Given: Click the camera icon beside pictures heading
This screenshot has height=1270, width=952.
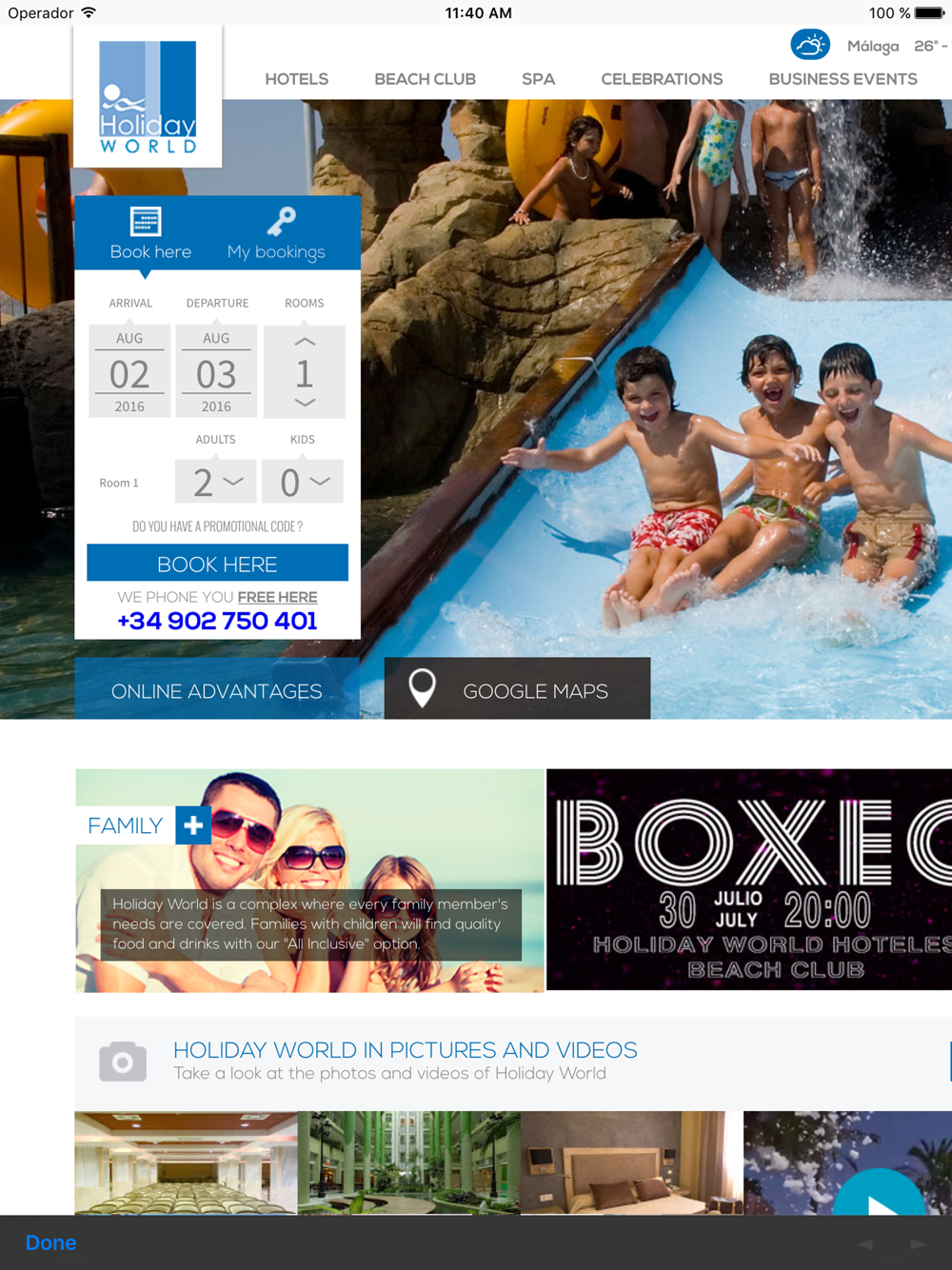Looking at the screenshot, I should [x=123, y=1062].
